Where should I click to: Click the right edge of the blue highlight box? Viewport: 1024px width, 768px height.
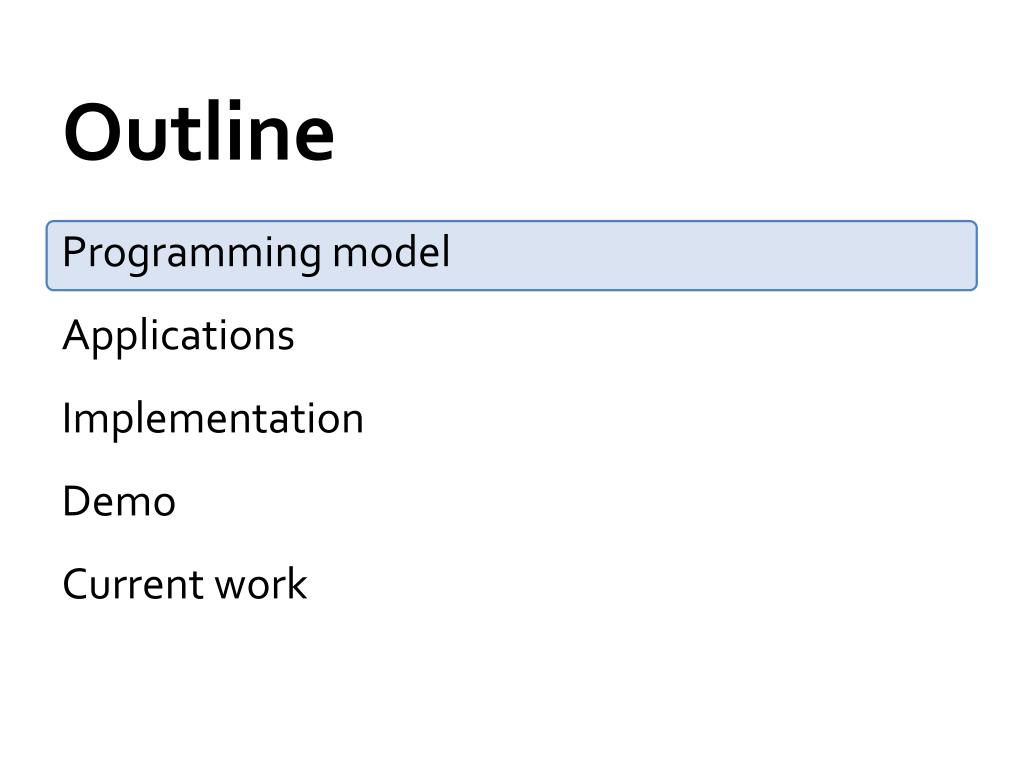(976, 255)
